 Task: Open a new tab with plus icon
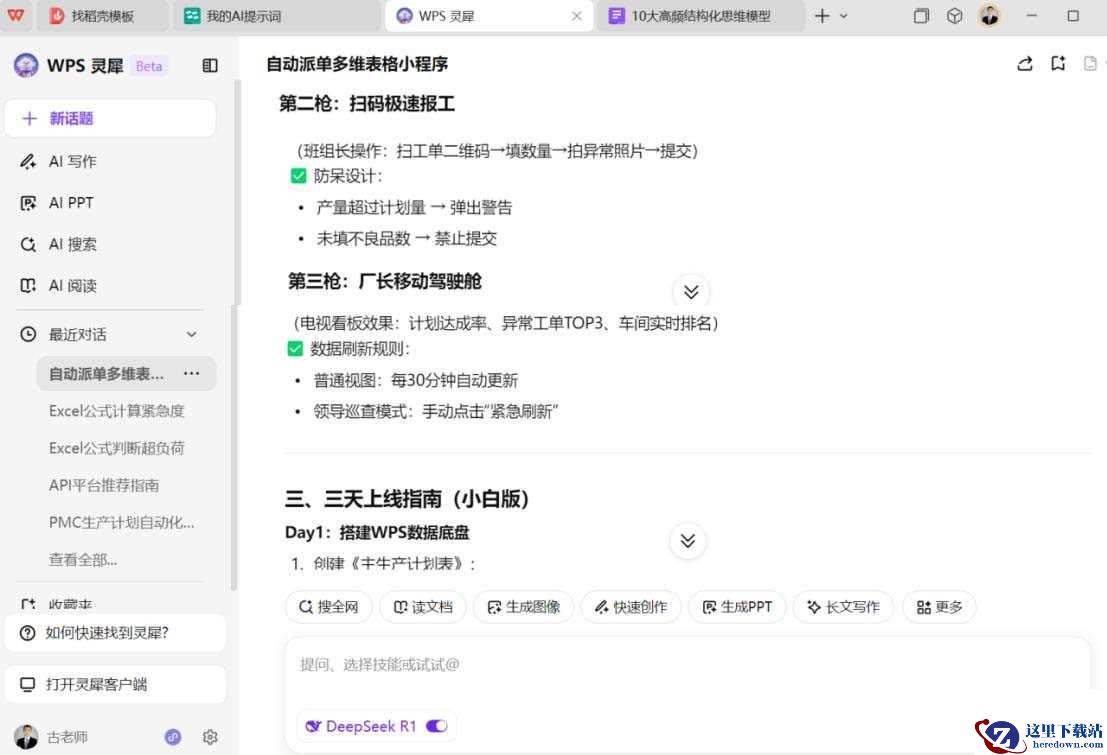(822, 16)
